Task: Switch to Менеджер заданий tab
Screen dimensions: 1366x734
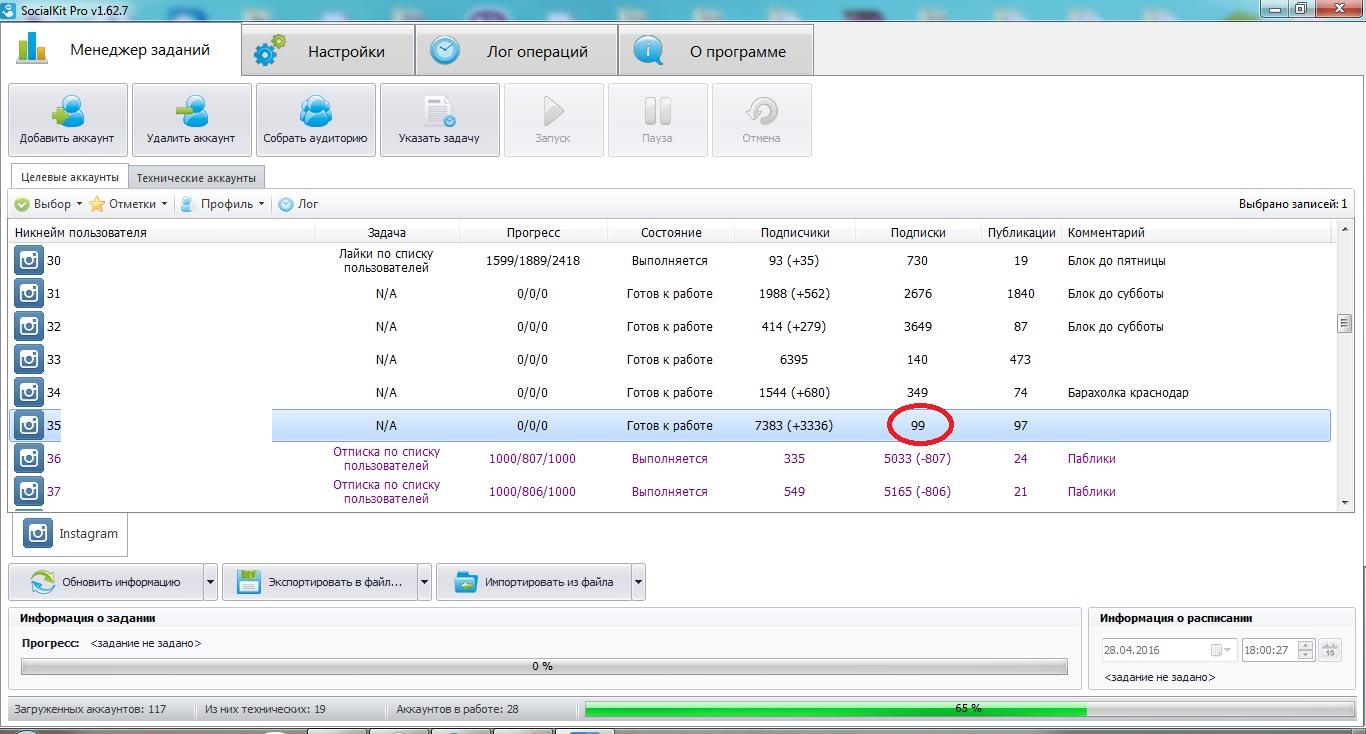Action: pyautogui.click(x=121, y=49)
